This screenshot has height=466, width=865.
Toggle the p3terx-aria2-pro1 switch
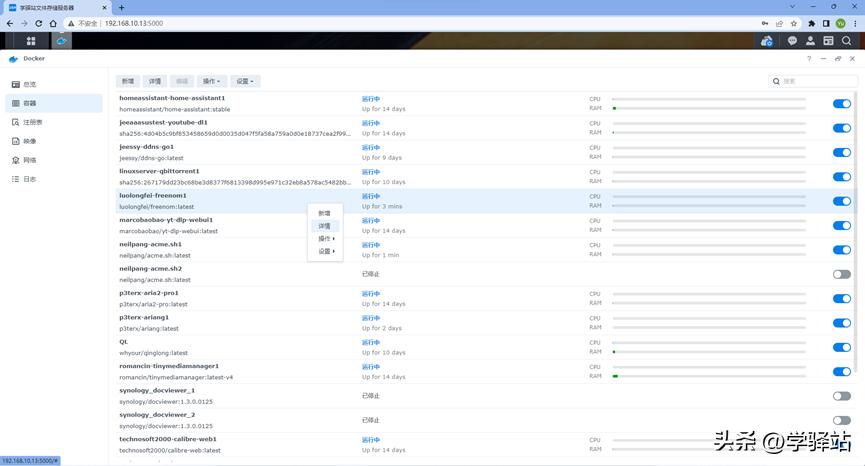pos(842,298)
